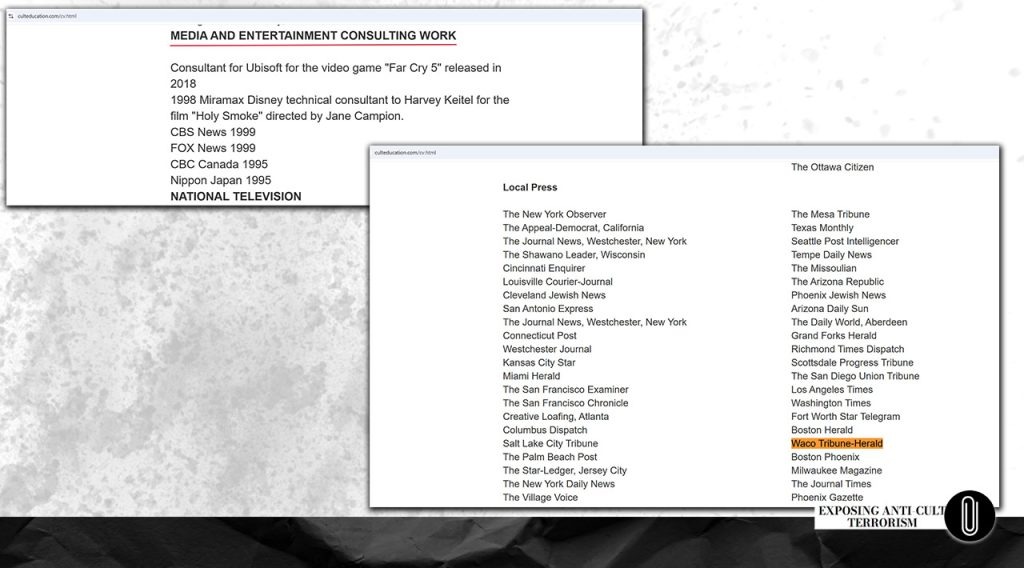Viewport: 1024px width, 568px height.
Task: Click 'Phoenix Gazette'
Action: coord(827,497)
